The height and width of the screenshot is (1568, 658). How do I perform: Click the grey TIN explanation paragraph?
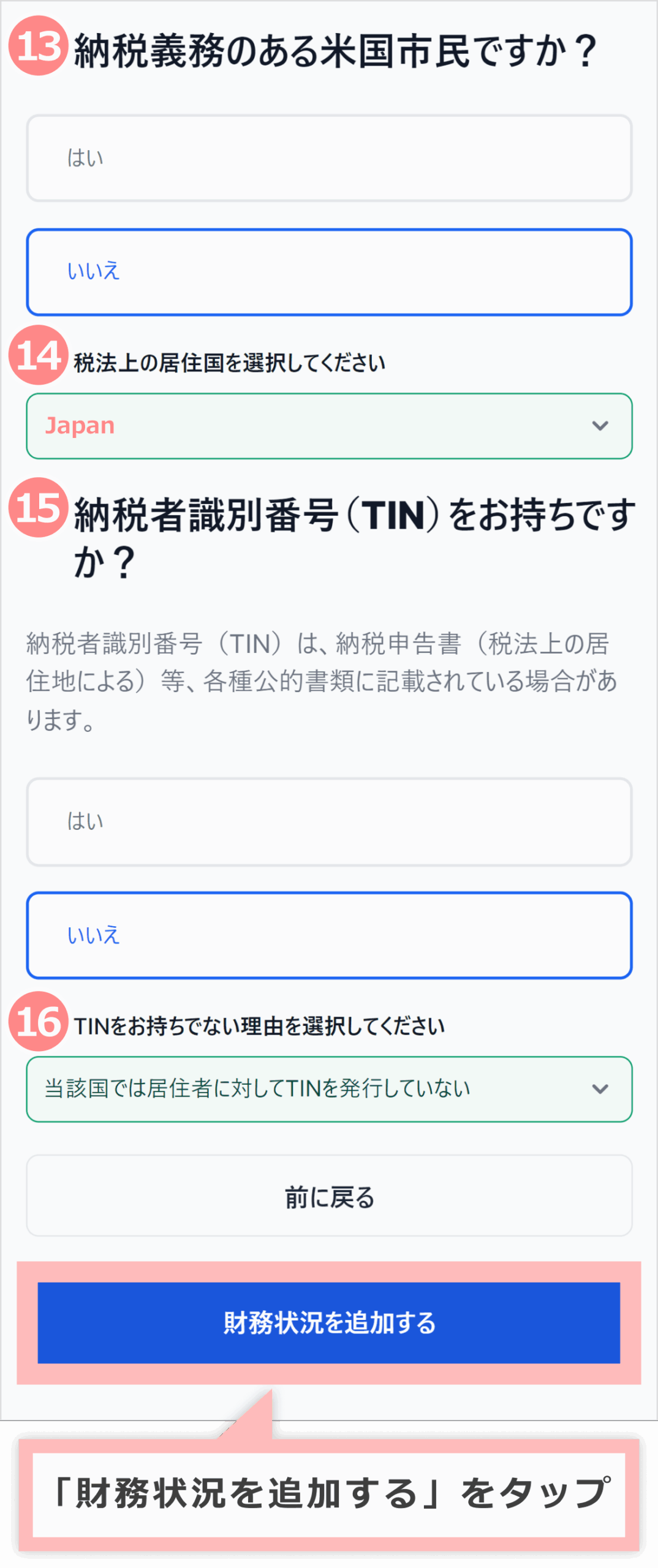point(322,681)
